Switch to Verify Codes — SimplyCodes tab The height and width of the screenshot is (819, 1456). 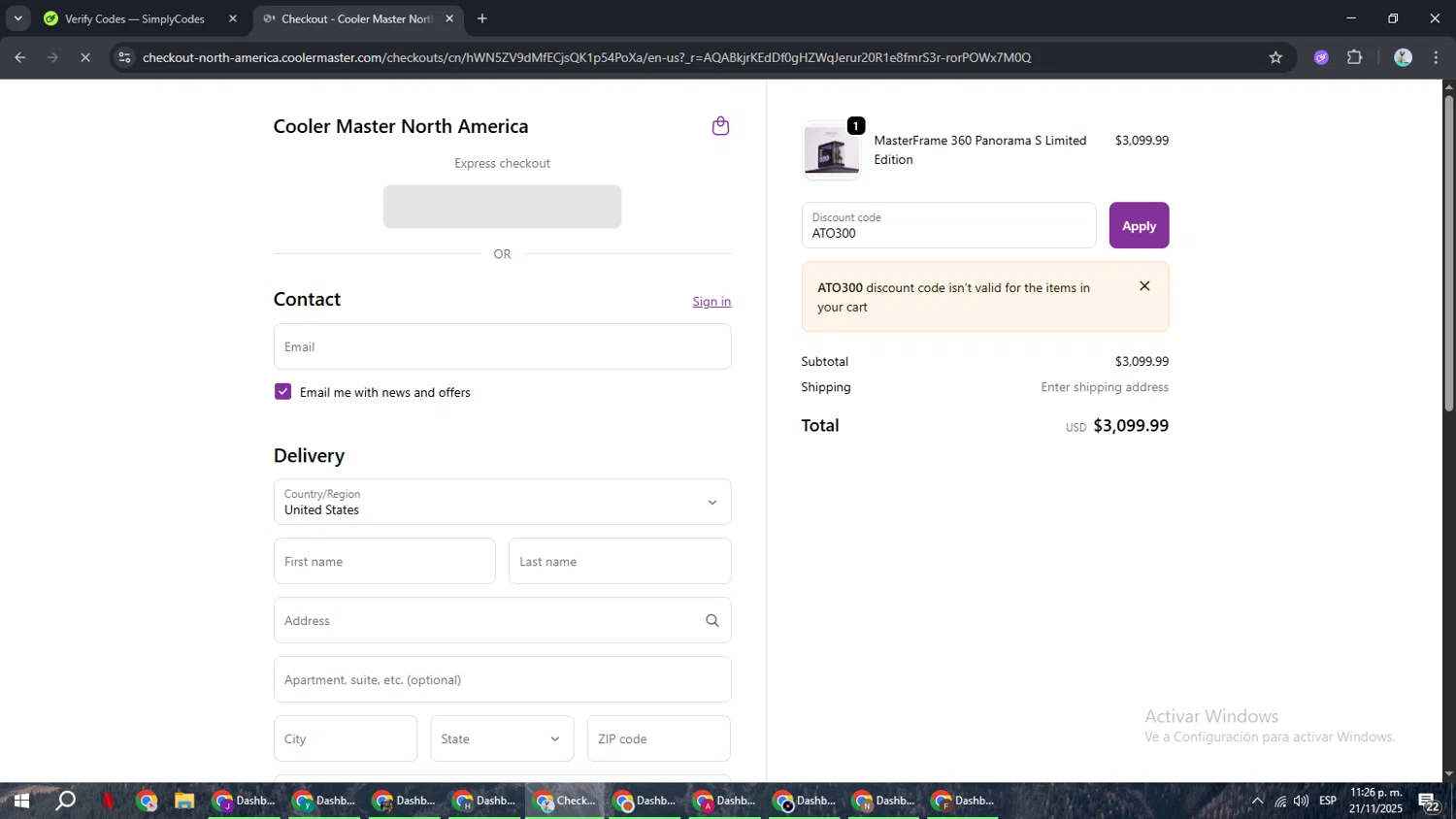click(134, 18)
